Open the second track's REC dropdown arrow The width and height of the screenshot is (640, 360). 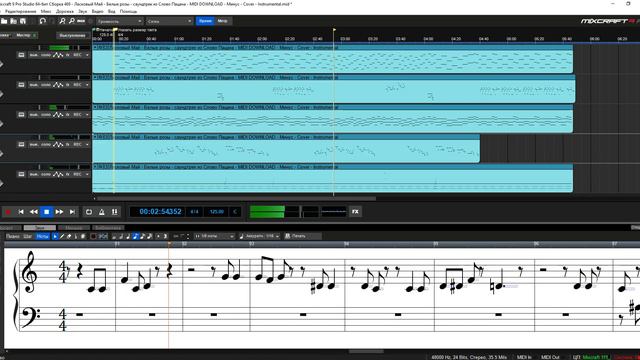click(87, 85)
